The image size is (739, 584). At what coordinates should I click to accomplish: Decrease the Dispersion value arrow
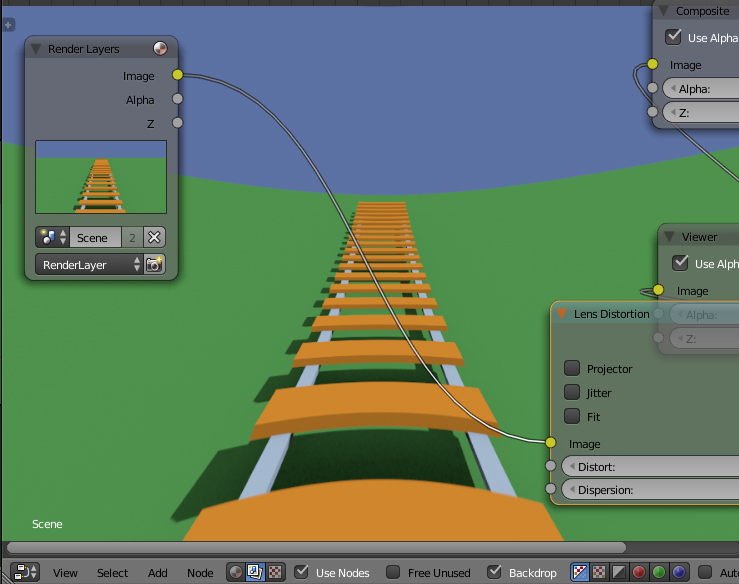[x=572, y=489]
